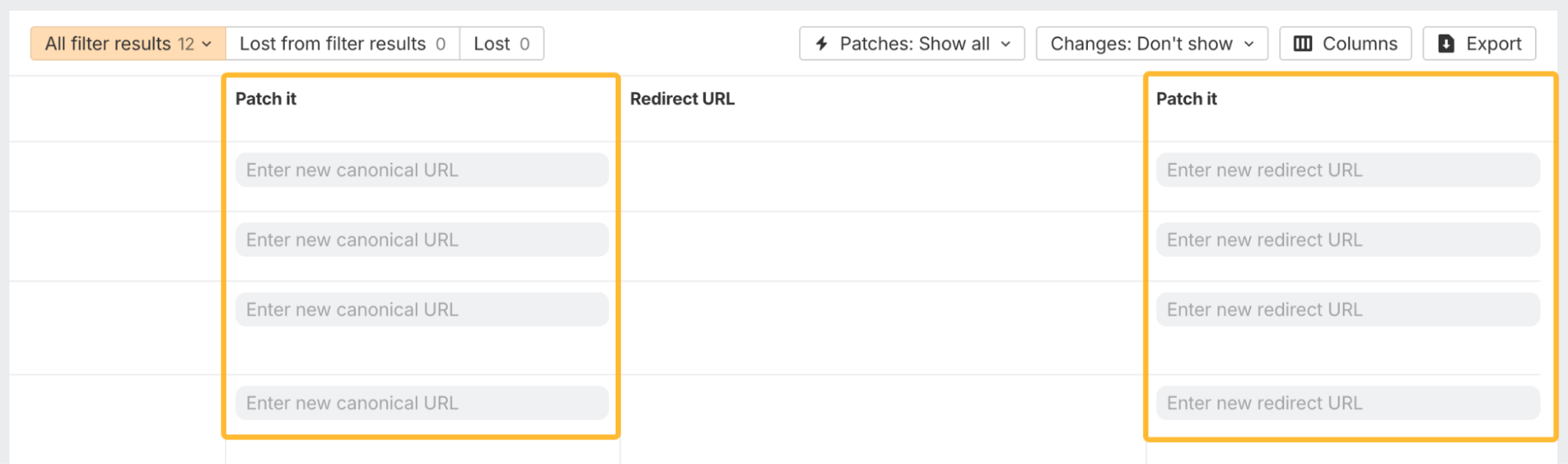Click first row's new canonical URL field
The image size is (1568, 464).
point(422,170)
